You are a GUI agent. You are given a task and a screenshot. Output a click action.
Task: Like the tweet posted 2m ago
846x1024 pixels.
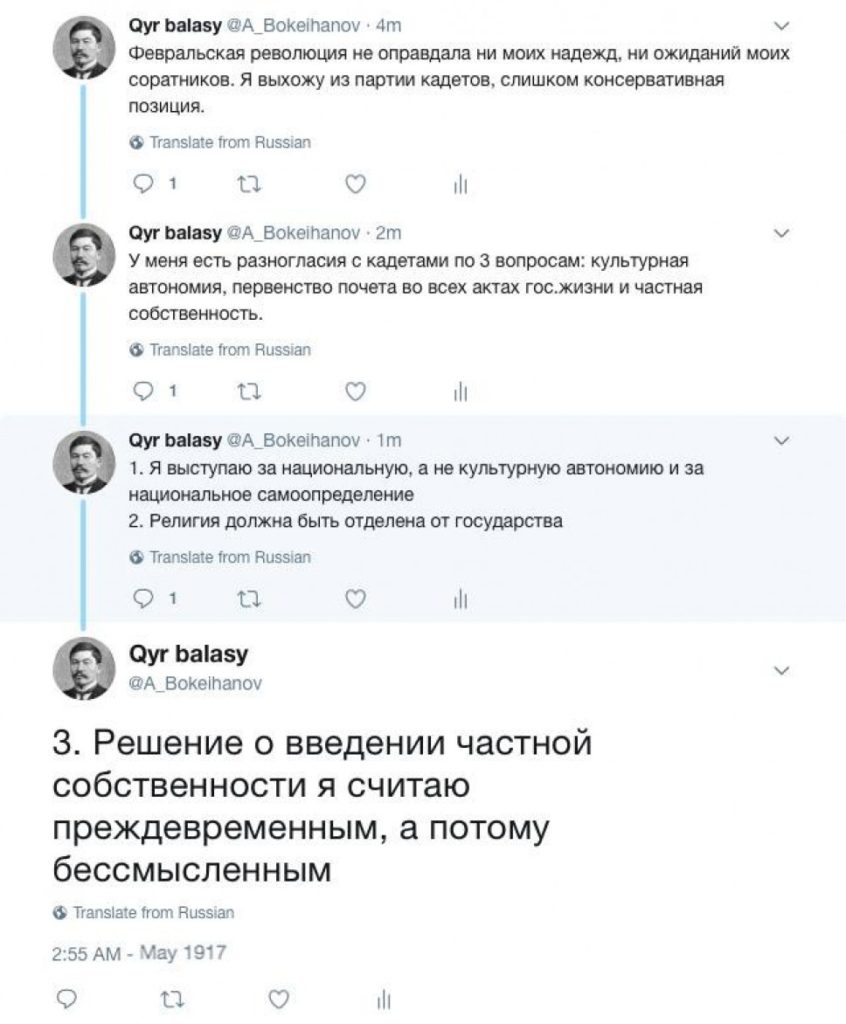(x=354, y=391)
